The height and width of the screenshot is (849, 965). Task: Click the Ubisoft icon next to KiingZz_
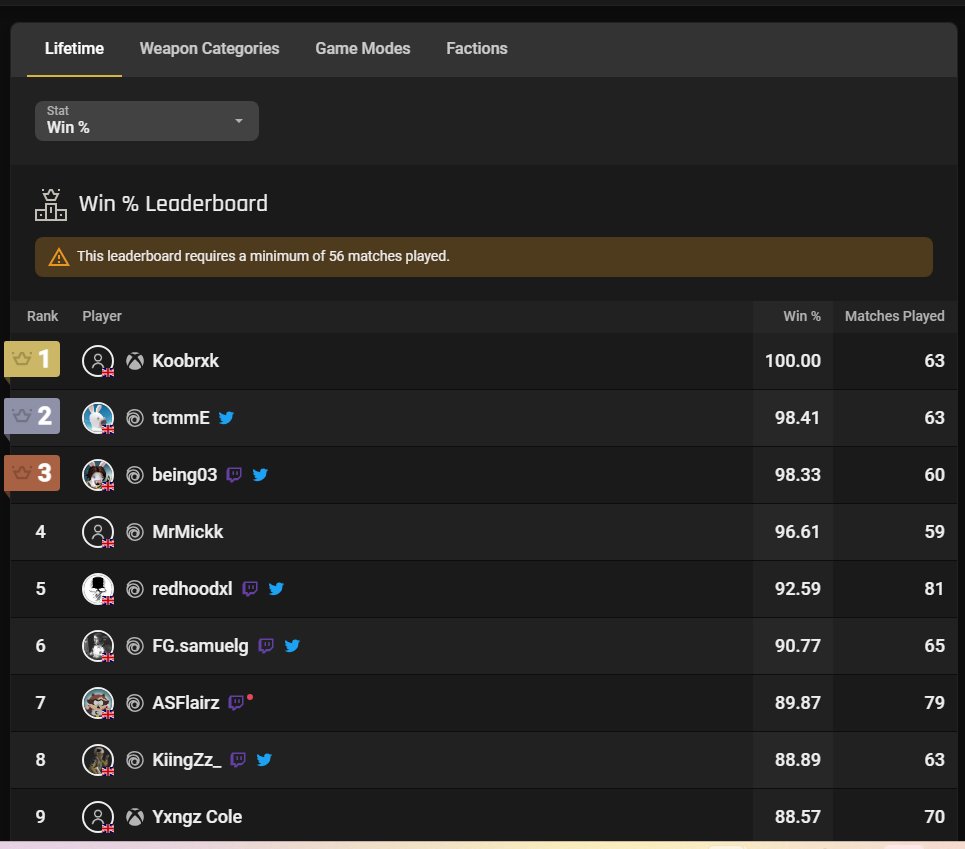click(x=135, y=760)
